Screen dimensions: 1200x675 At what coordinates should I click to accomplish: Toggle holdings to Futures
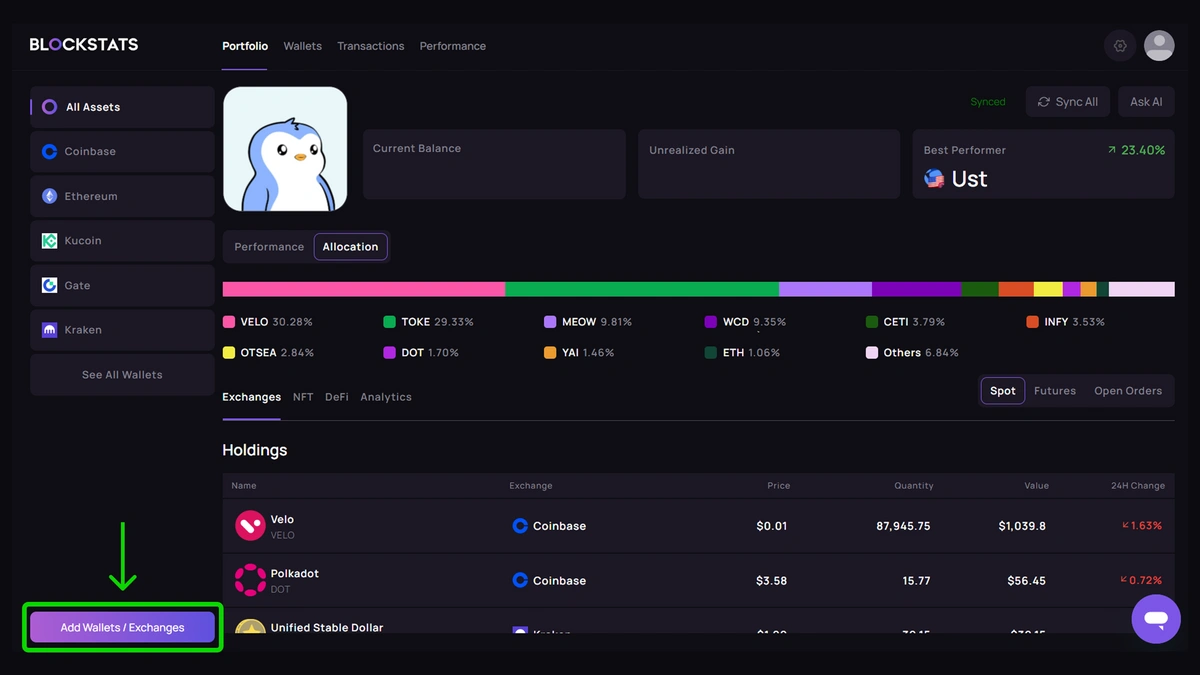coord(1054,391)
